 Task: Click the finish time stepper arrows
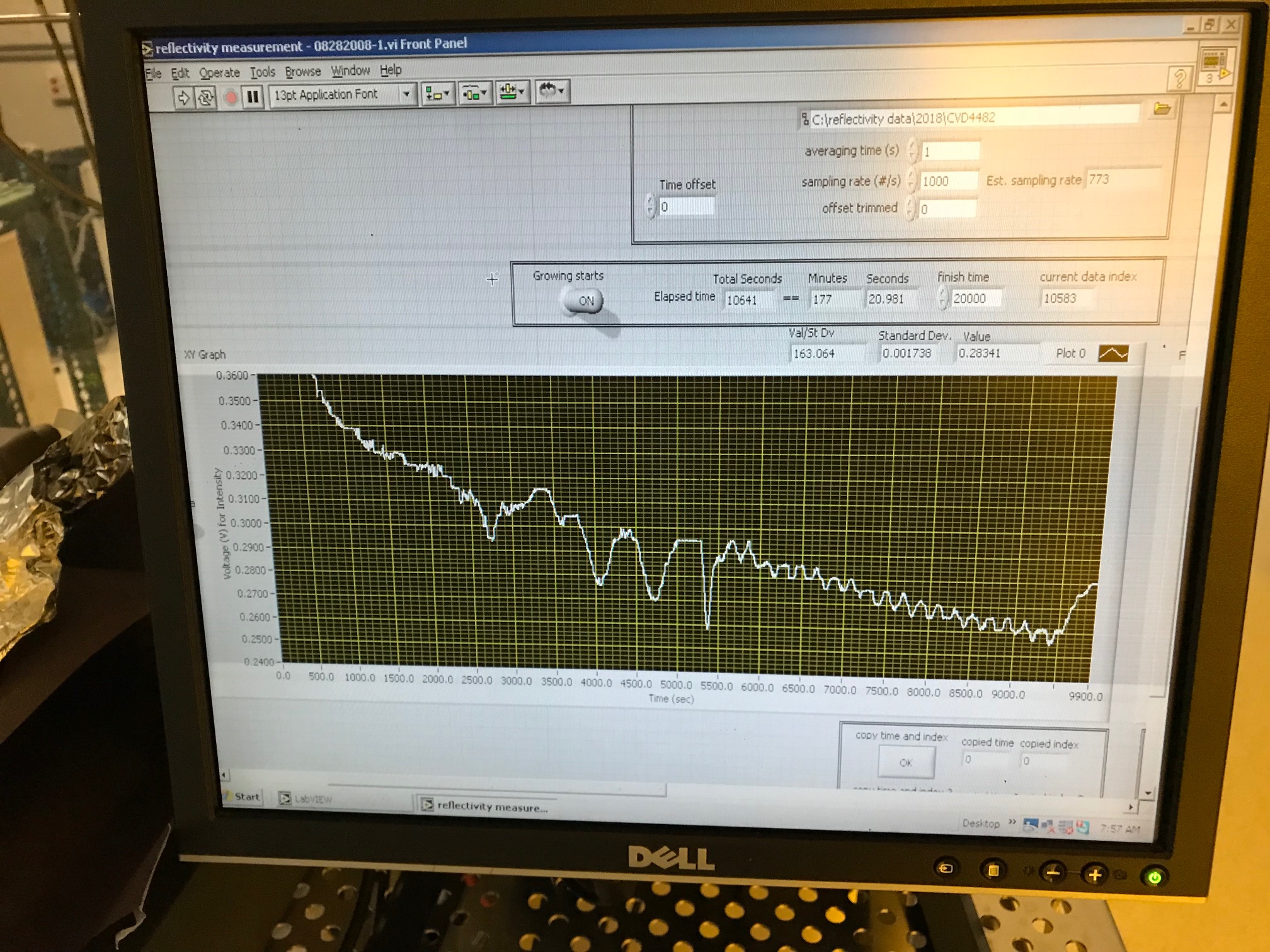(942, 298)
